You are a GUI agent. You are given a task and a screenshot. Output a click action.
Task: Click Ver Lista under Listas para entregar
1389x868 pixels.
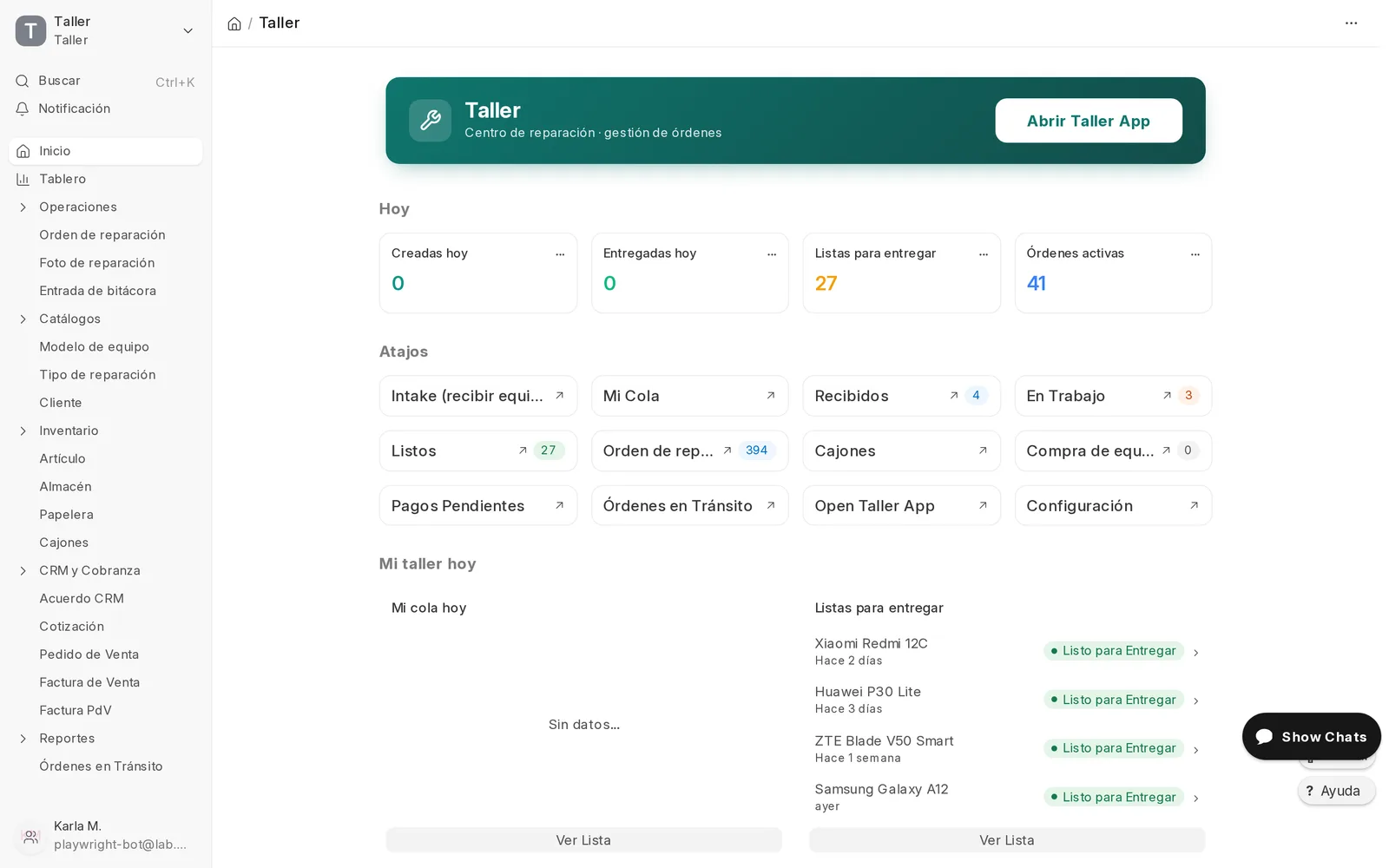[x=1007, y=840]
